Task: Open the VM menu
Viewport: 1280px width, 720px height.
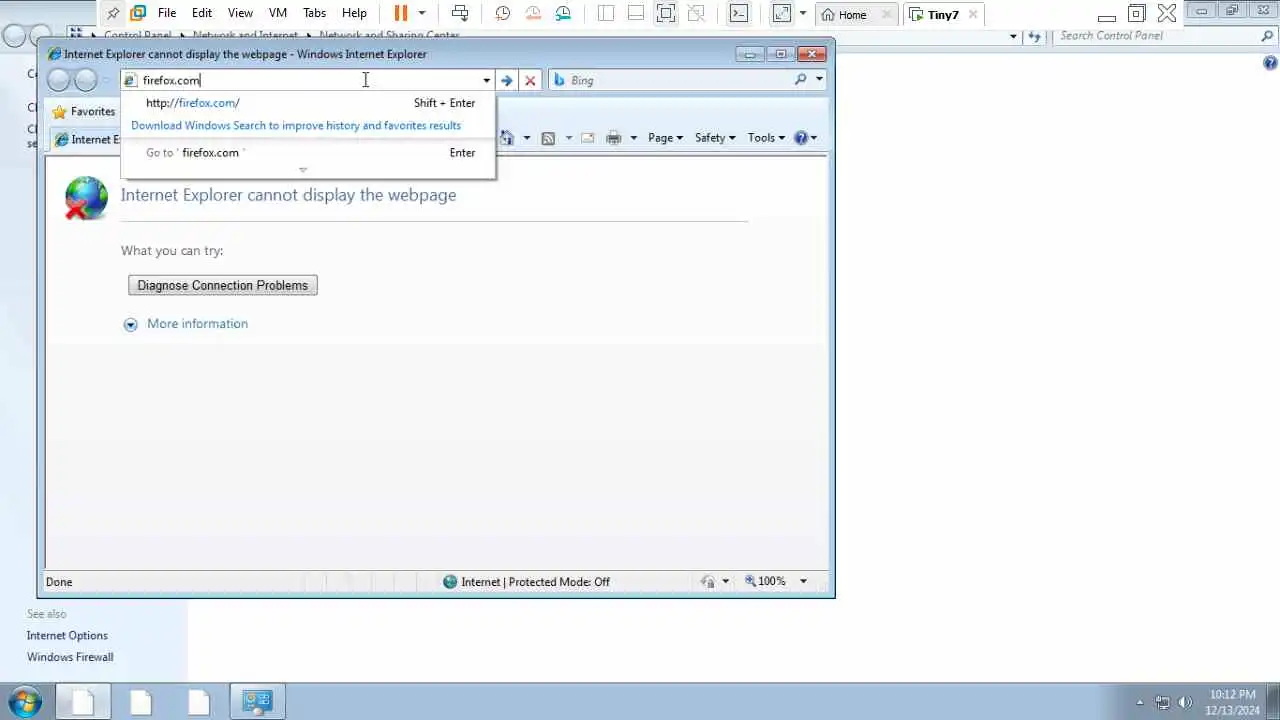Action: (x=278, y=13)
